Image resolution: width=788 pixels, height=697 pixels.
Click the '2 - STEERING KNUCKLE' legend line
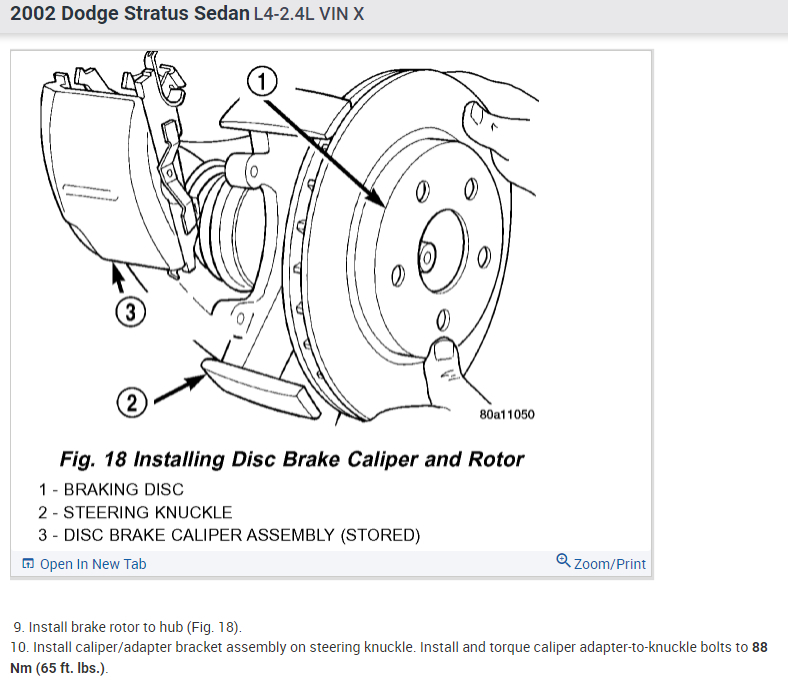tap(135, 512)
